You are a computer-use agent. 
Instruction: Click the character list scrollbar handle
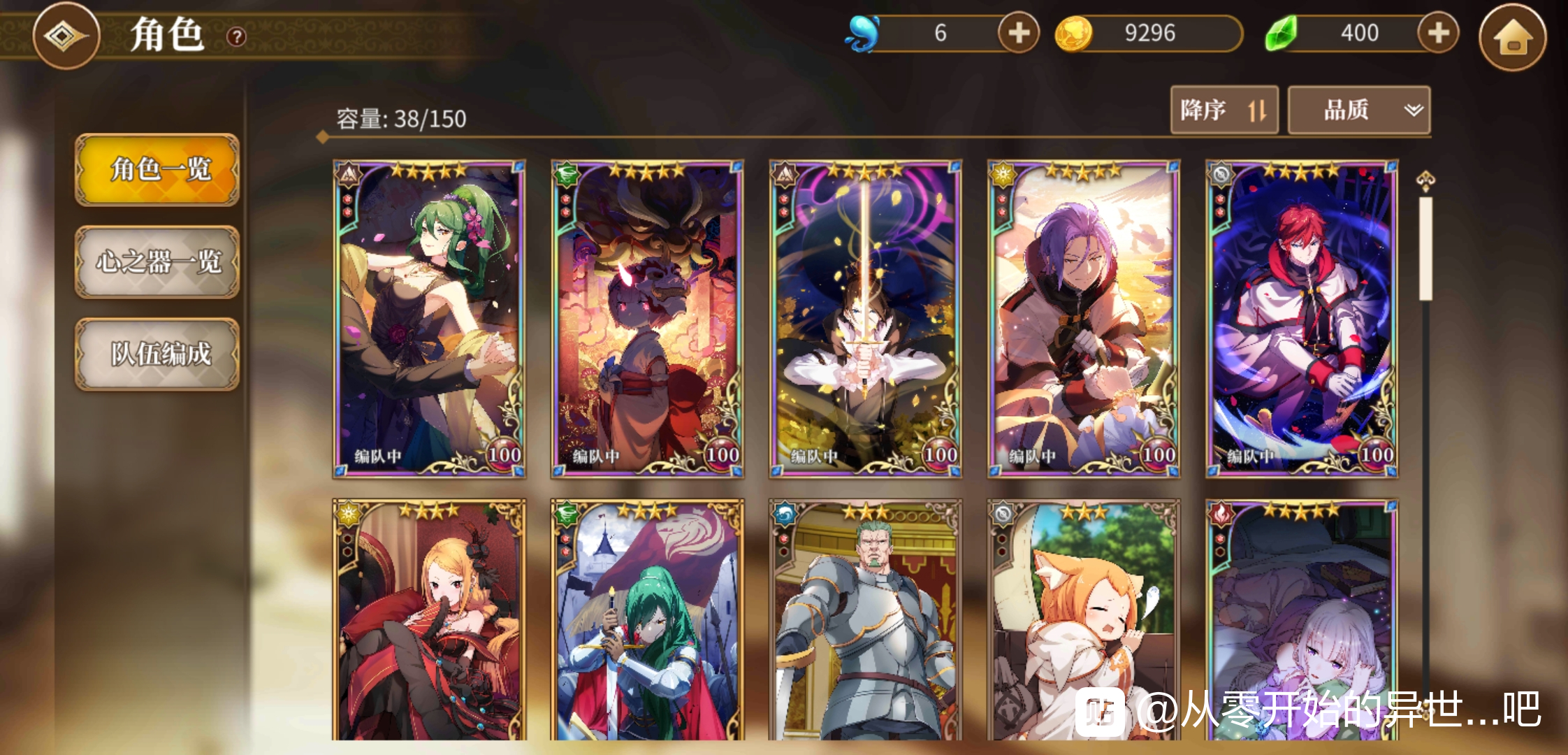(x=1425, y=249)
